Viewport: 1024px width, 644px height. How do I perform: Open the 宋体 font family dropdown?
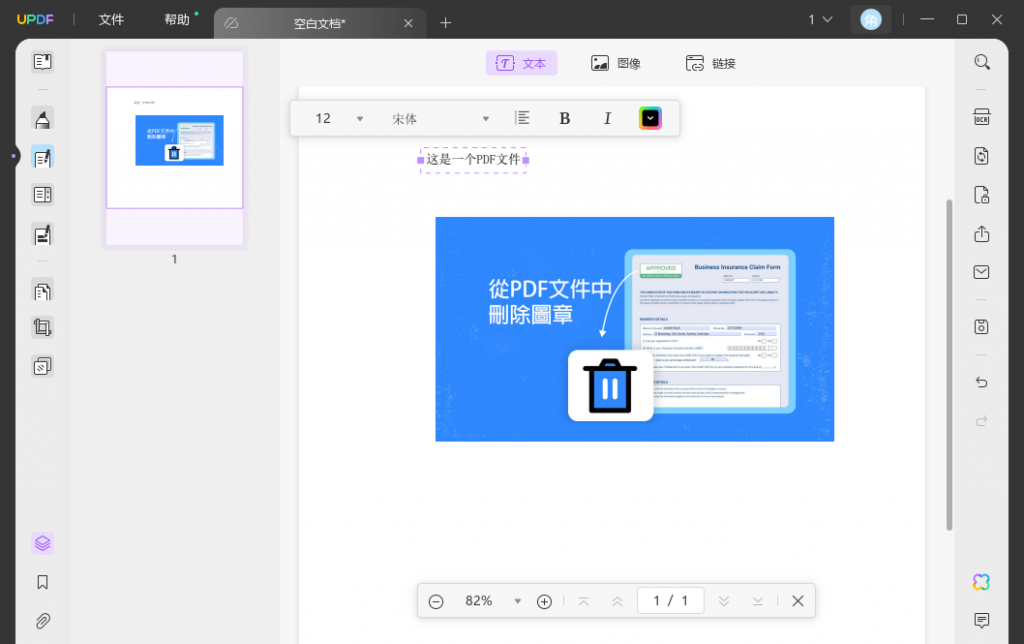[486, 119]
